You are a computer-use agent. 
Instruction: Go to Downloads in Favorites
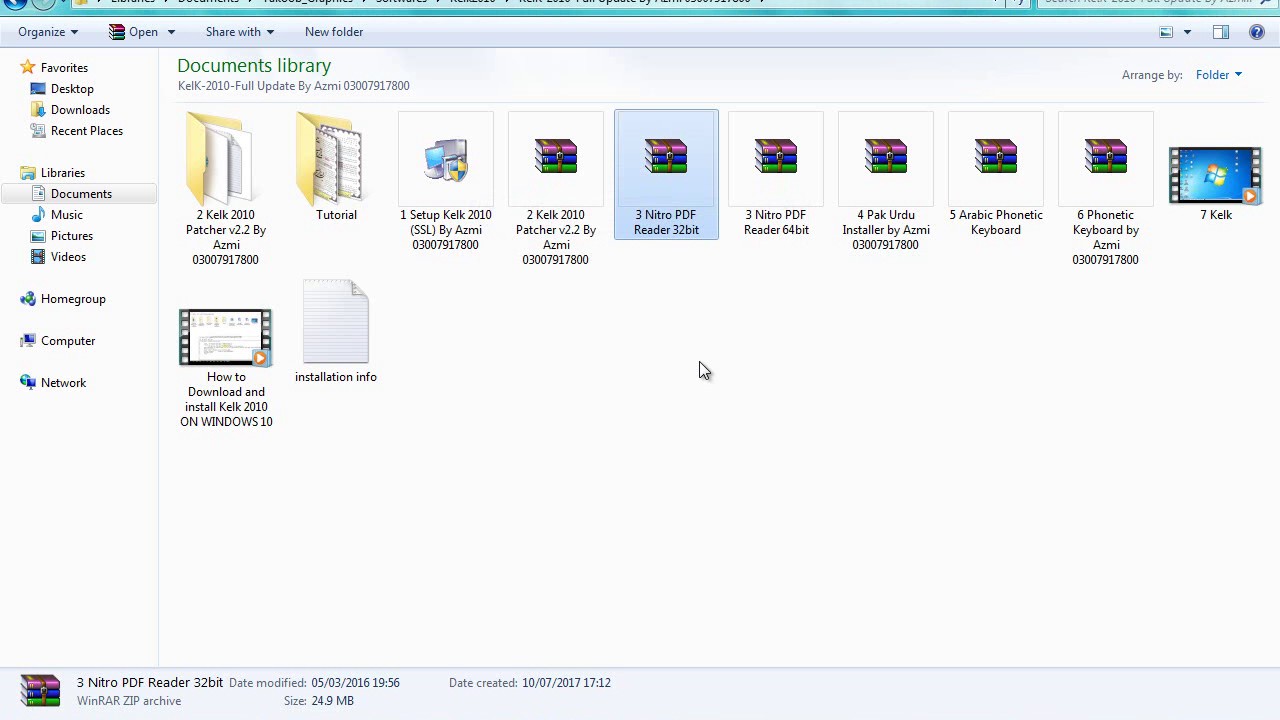click(80, 110)
